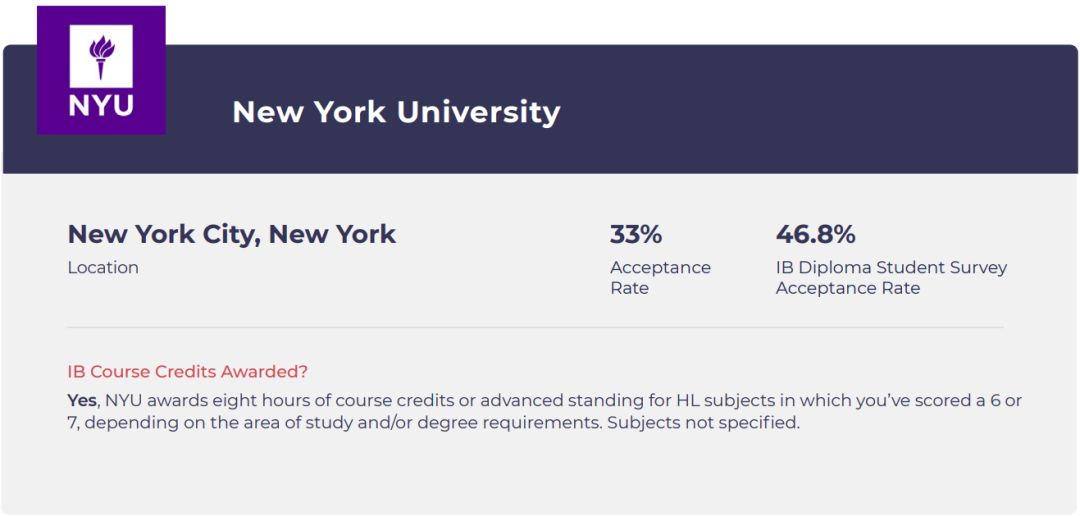Viewport: 1080px width, 517px height.
Task: Click IB Diploma Student Survey Acceptance Rate label
Action: coord(890,277)
